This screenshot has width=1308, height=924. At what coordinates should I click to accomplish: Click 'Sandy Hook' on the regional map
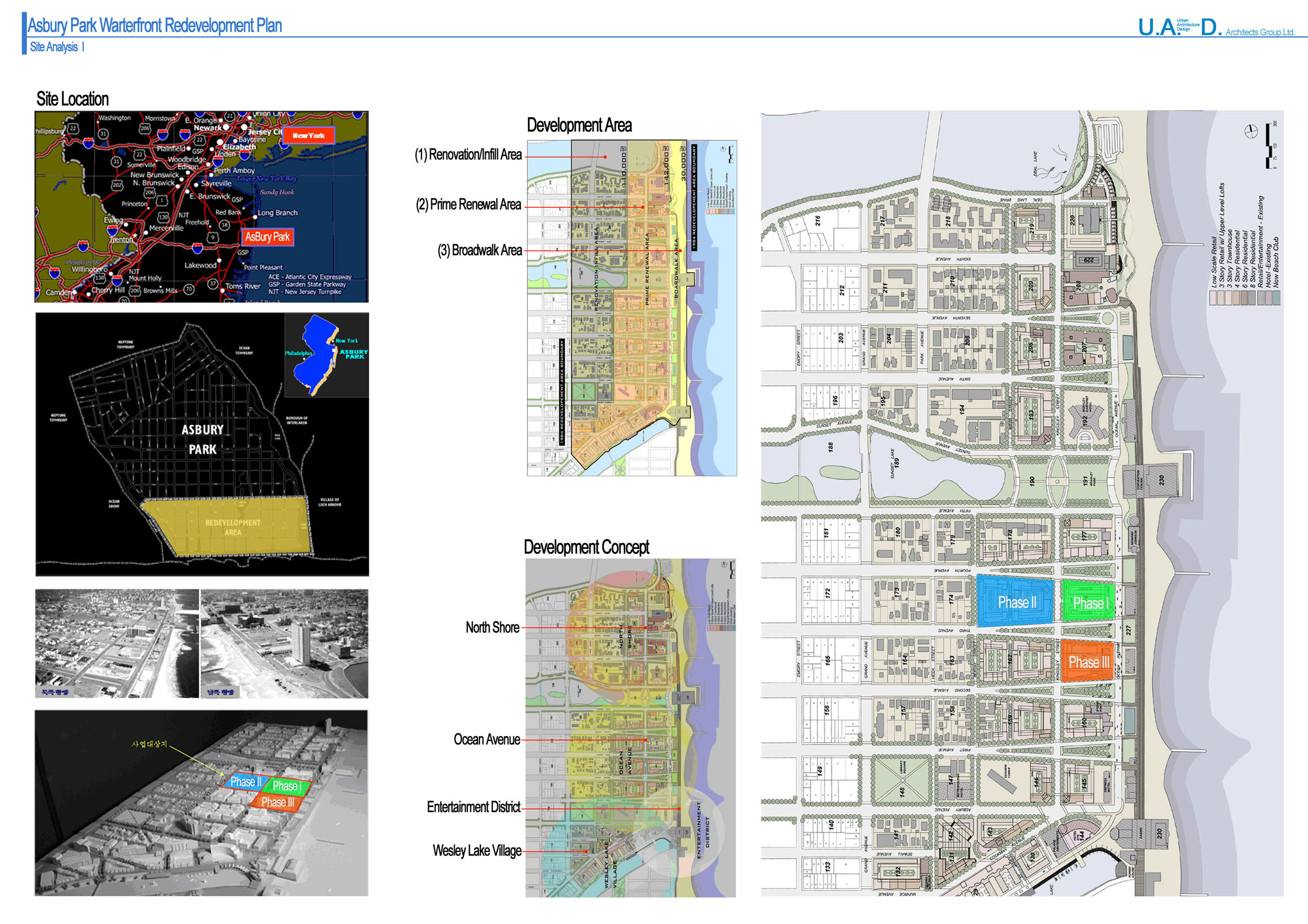point(277,192)
